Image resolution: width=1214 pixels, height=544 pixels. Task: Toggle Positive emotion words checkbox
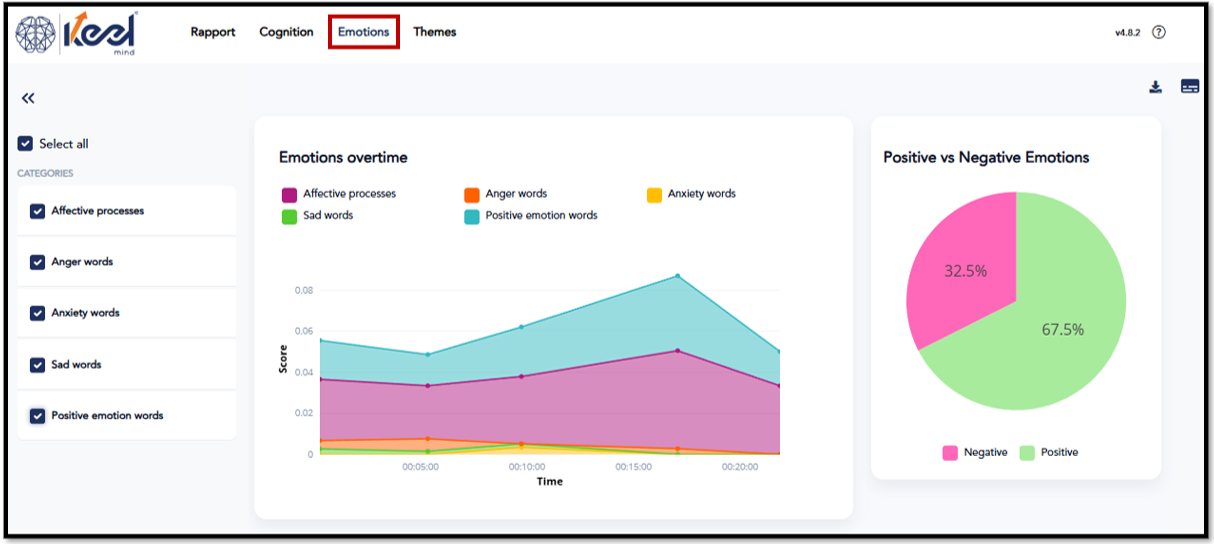tap(38, 416)
